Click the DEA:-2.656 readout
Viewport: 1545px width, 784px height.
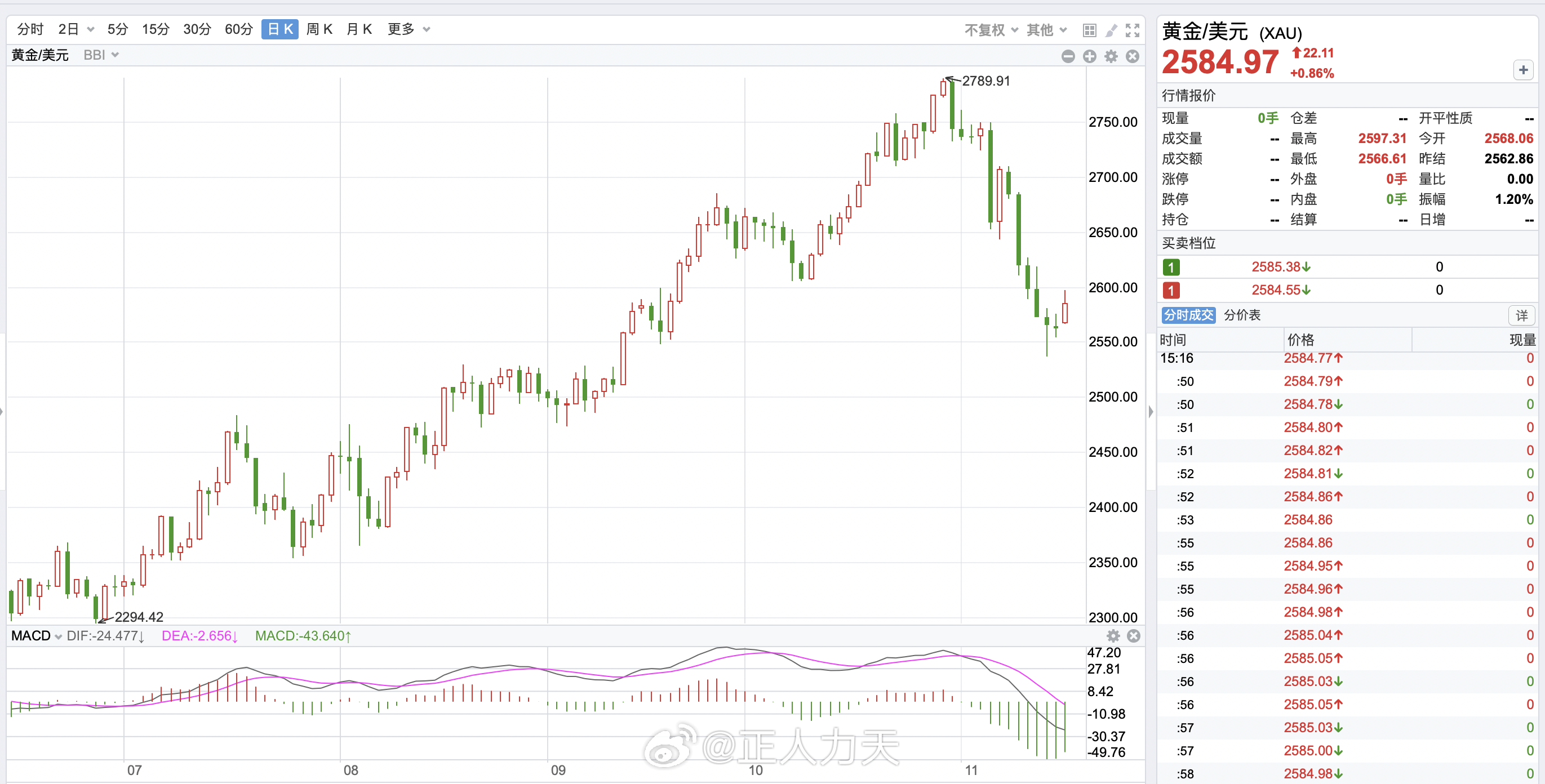coord(199,636)
